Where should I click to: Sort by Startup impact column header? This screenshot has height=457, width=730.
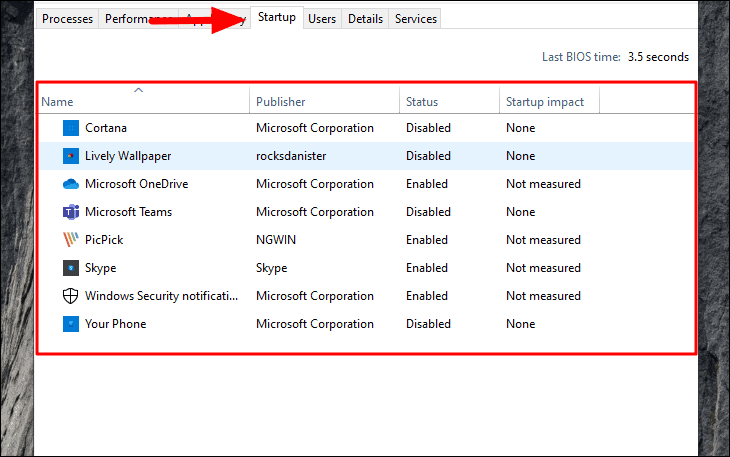point(545,102)
